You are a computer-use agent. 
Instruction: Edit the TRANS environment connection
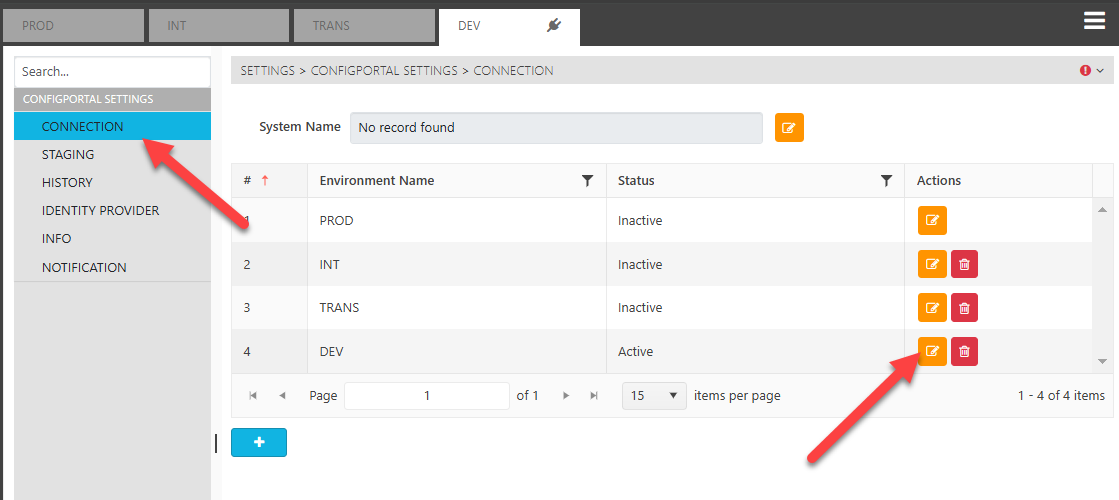tap(932, 308)
